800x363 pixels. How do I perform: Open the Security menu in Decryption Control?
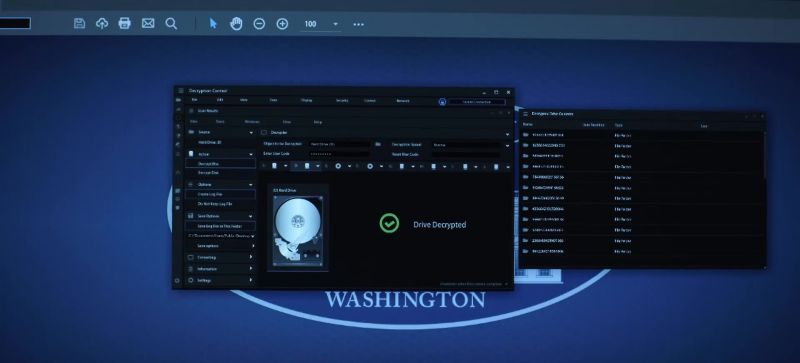[x=342, y=101]
